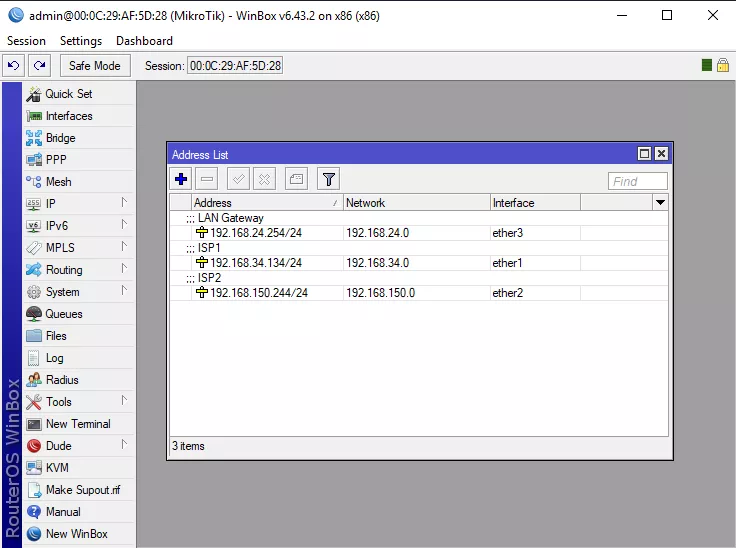Expand the Tools submenu
Screen dimensions: 736x548
[79, 402]
